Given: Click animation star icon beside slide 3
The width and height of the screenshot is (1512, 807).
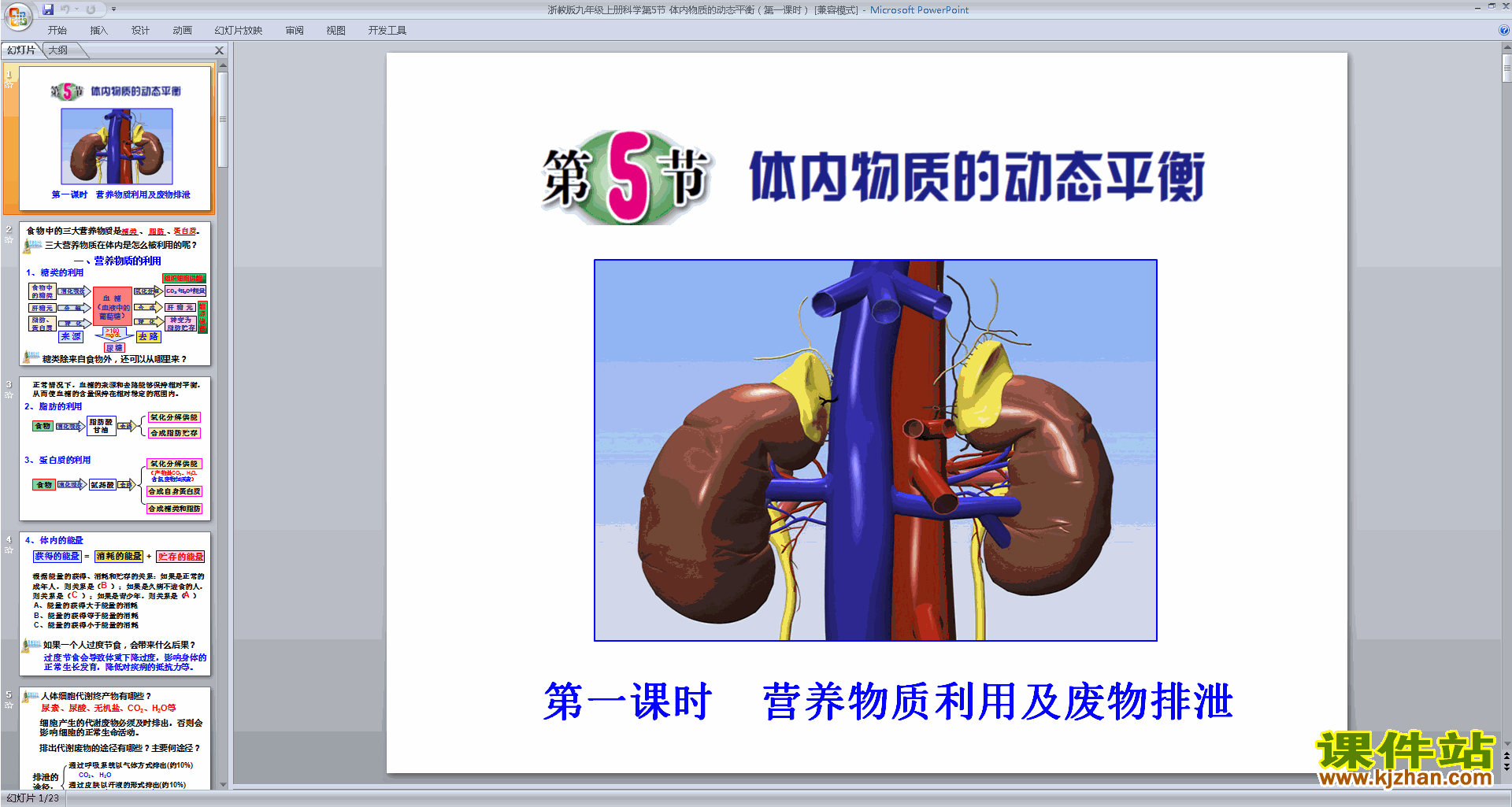Looking at the screenshot, I should (x=9, y=394).
